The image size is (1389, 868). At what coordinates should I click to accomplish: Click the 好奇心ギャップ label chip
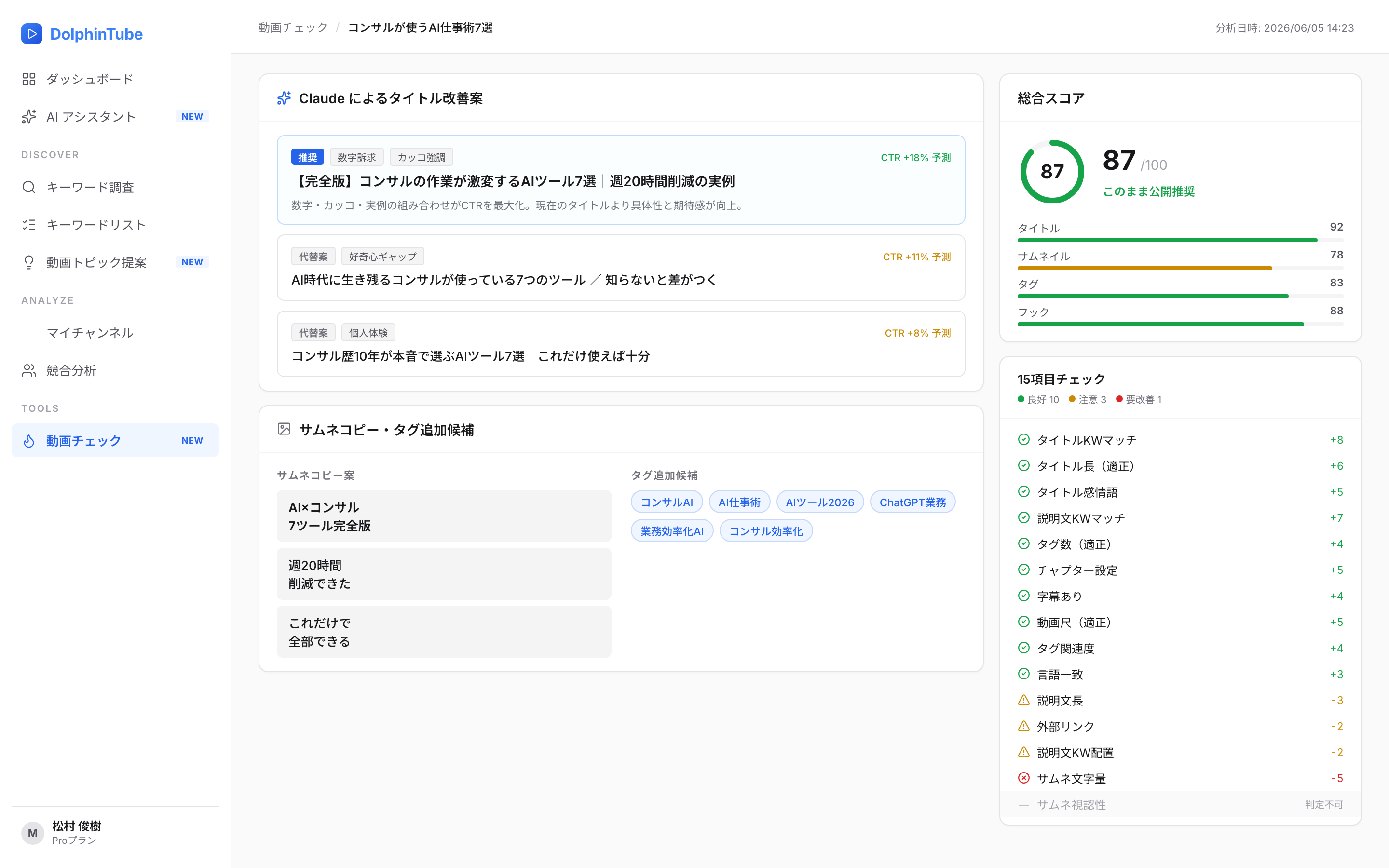pyautogui.click(x=383, y=256)
